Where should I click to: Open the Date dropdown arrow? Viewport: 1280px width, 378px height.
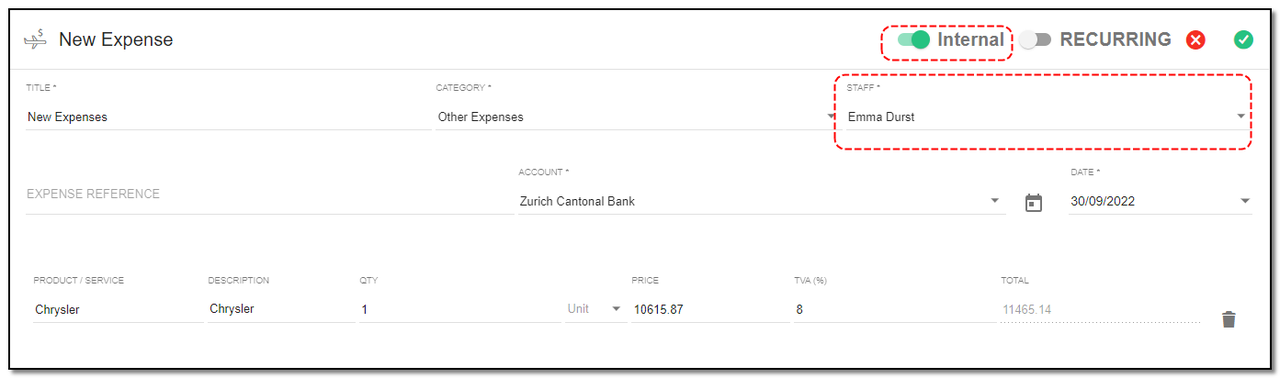tap(1245, 201)
